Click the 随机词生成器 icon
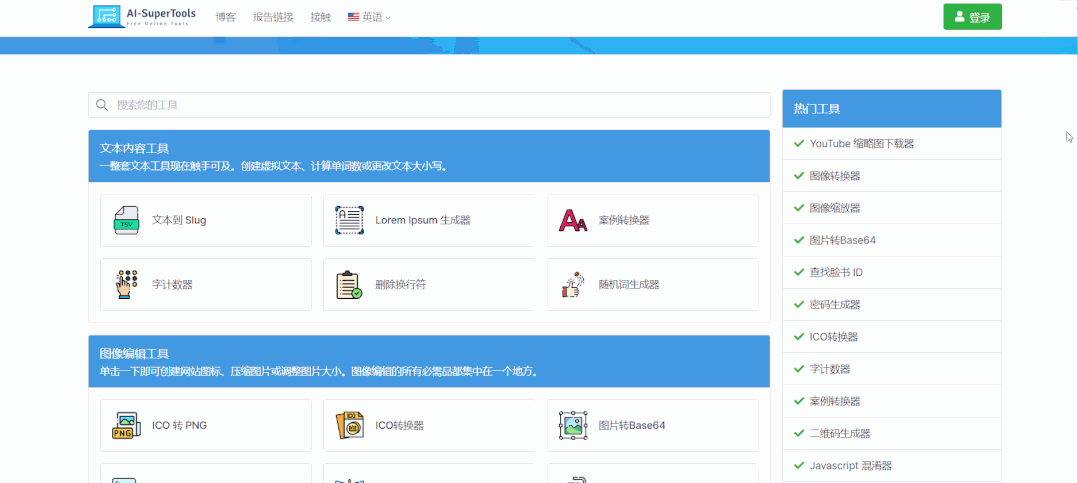1078x483 pixels. tap(573, 284)
